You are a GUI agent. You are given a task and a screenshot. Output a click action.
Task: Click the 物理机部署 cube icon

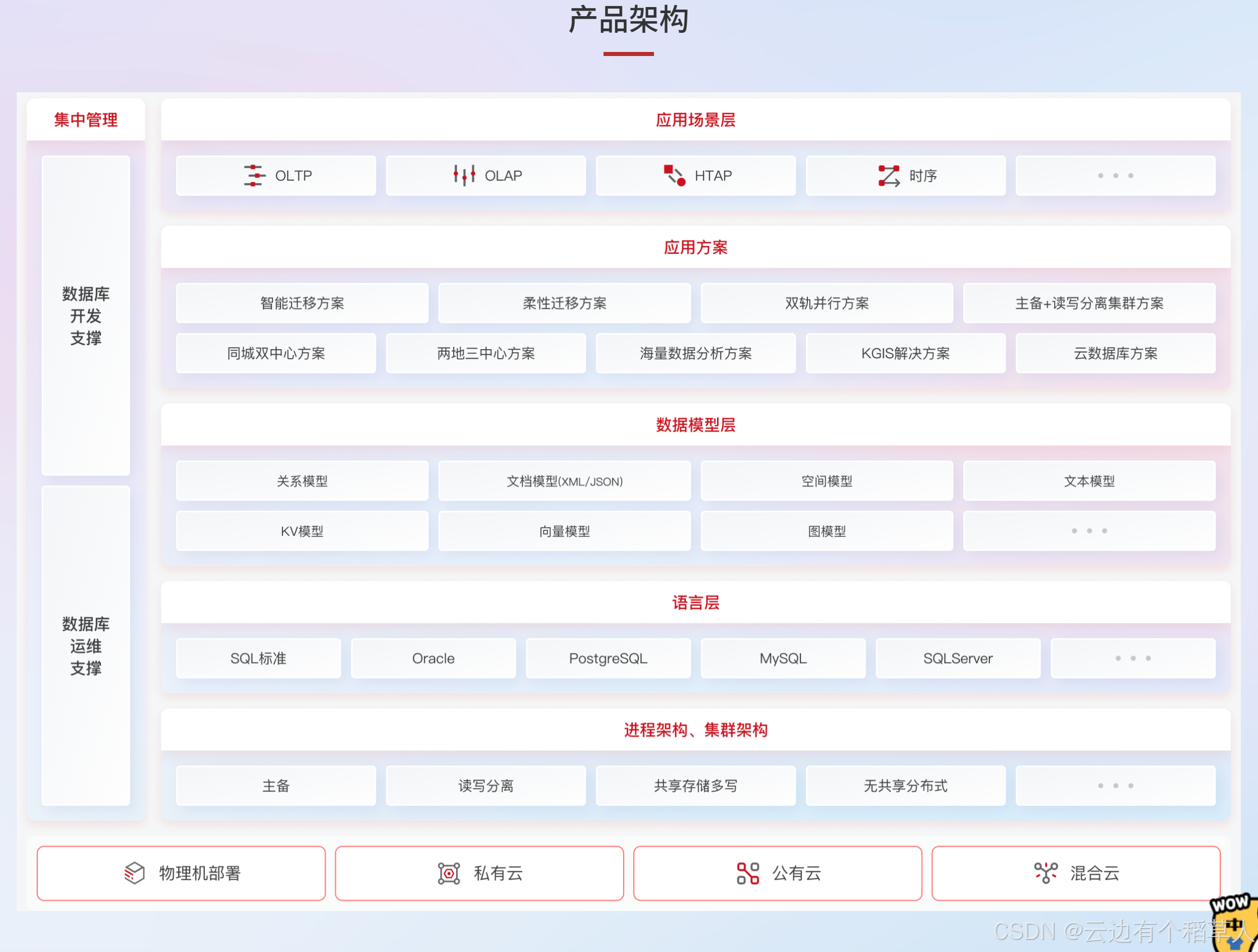pyautogui.click(x=135, y=873)
